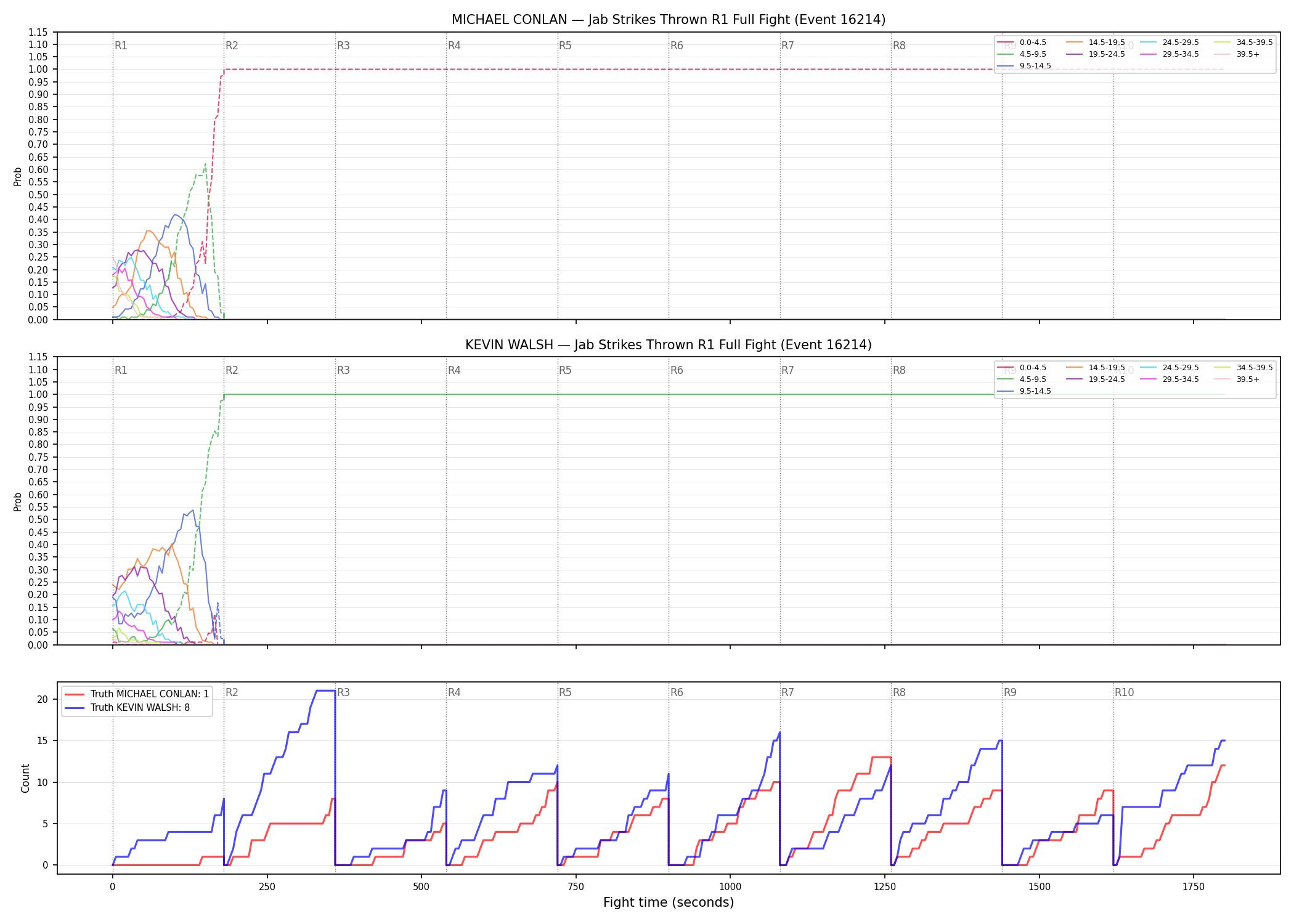
Task: Click the R2 round label in Walsh chart
Action: 232,370
